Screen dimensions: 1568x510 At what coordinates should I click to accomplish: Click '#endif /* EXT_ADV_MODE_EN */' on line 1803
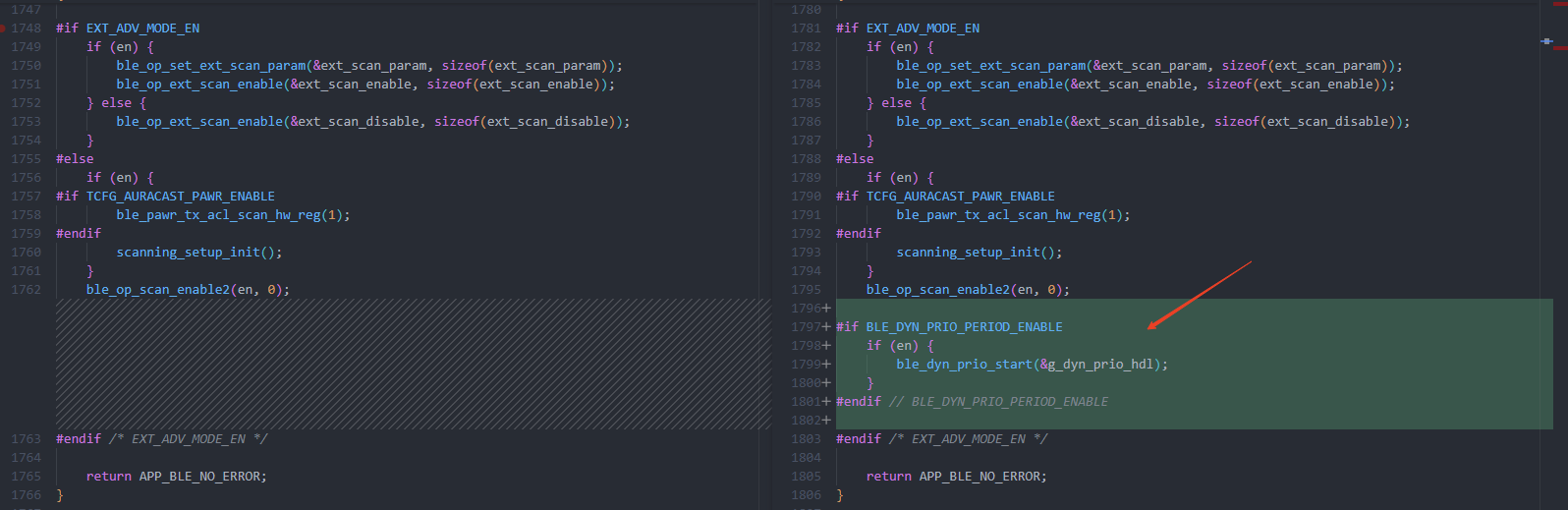(942, 439)
